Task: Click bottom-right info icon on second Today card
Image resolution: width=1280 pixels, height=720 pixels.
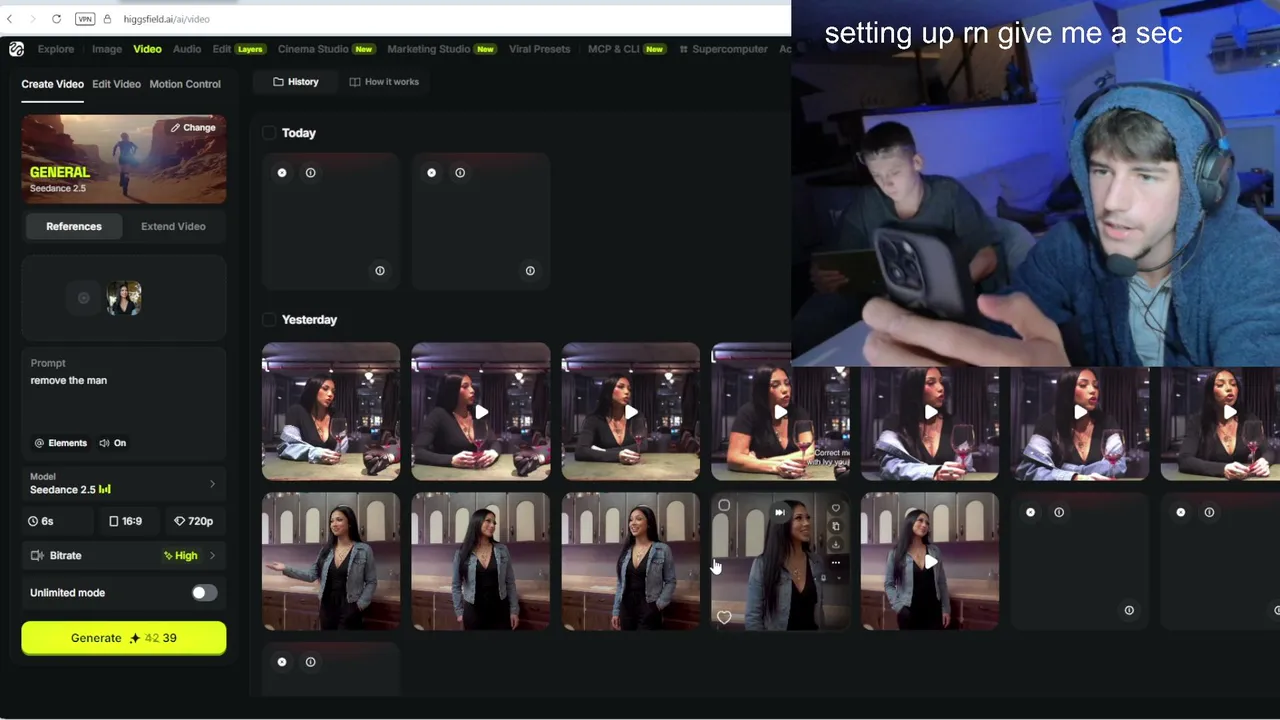Action: coord(530,271)
